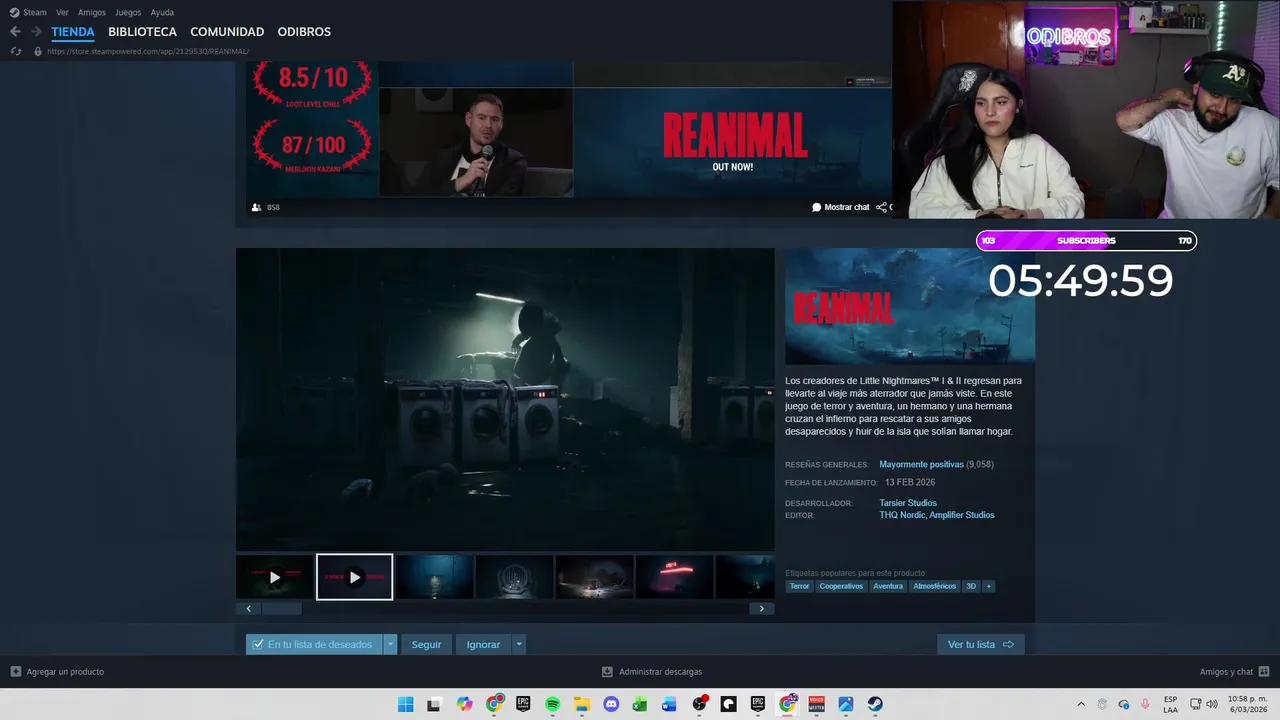Click the Ignorar button
The image size is (1280, 720).
click(483, 644)
